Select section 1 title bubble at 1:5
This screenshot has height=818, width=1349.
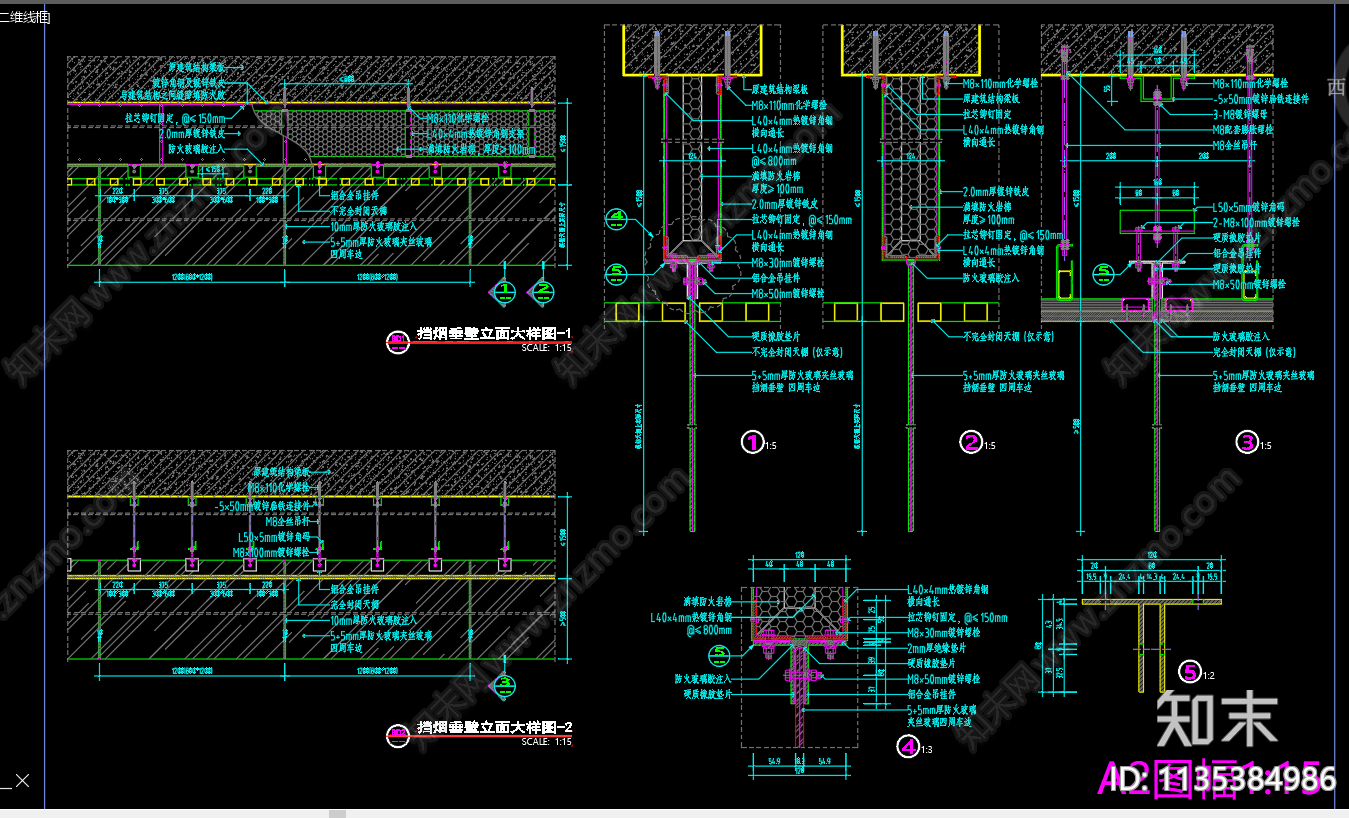751,442
